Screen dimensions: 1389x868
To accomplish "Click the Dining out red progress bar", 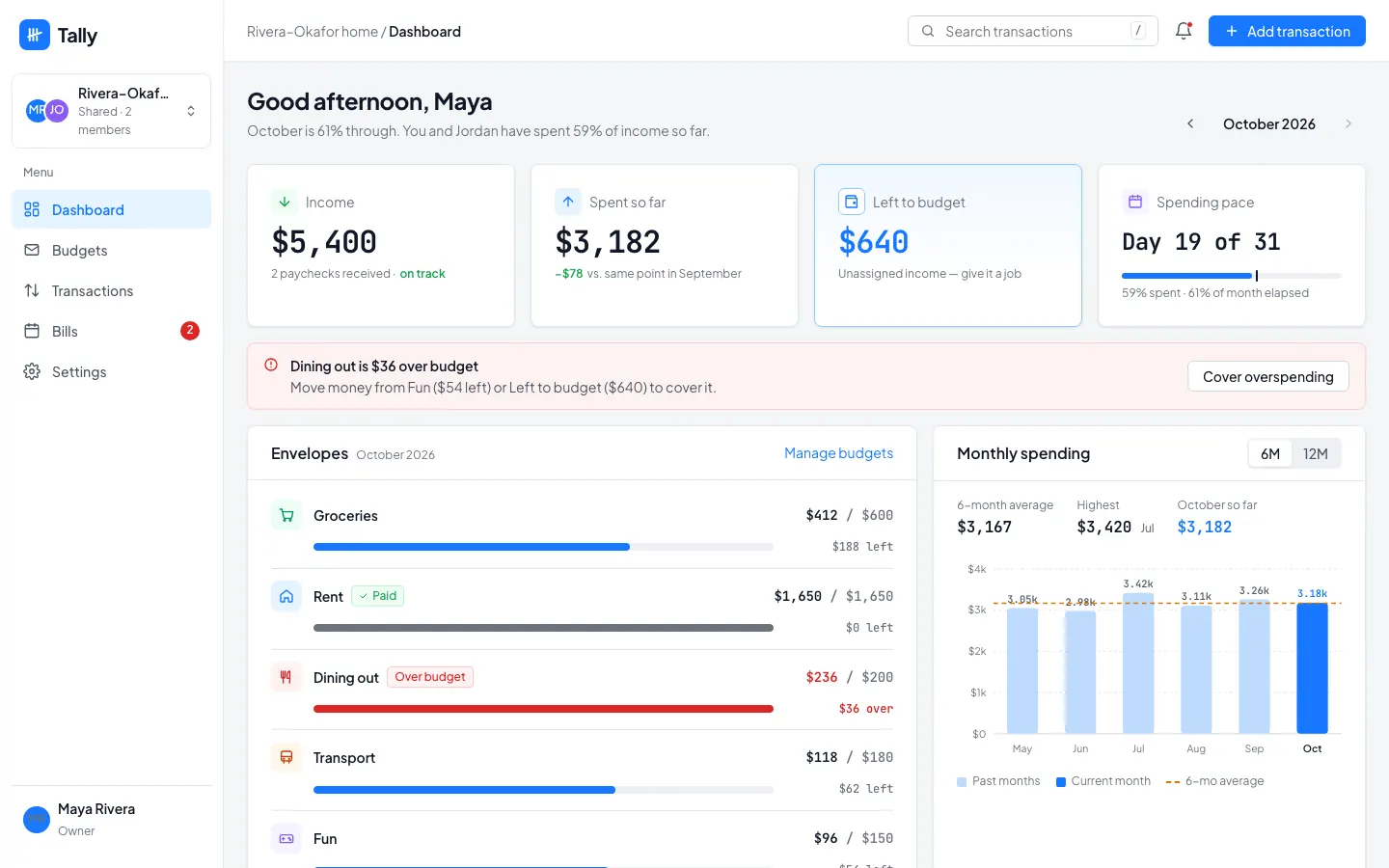I will point(543,709).
